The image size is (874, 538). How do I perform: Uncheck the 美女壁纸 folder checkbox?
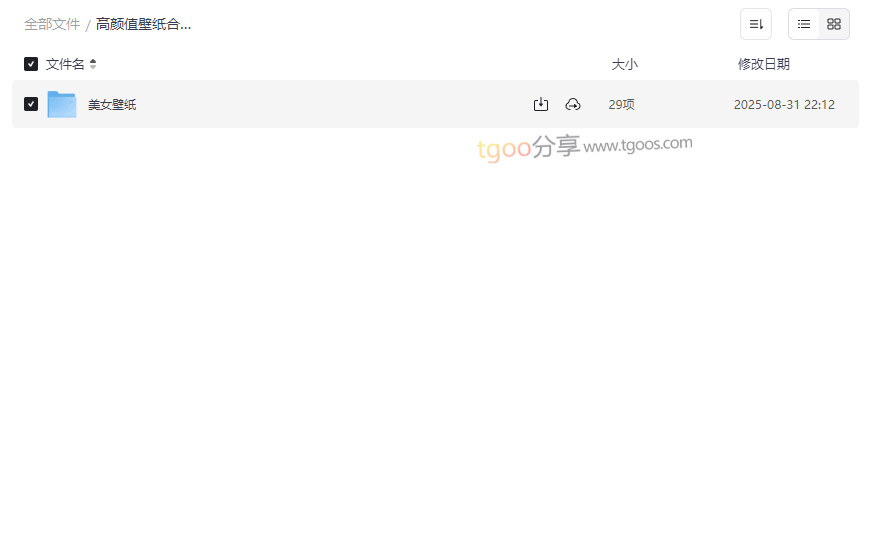31,104
